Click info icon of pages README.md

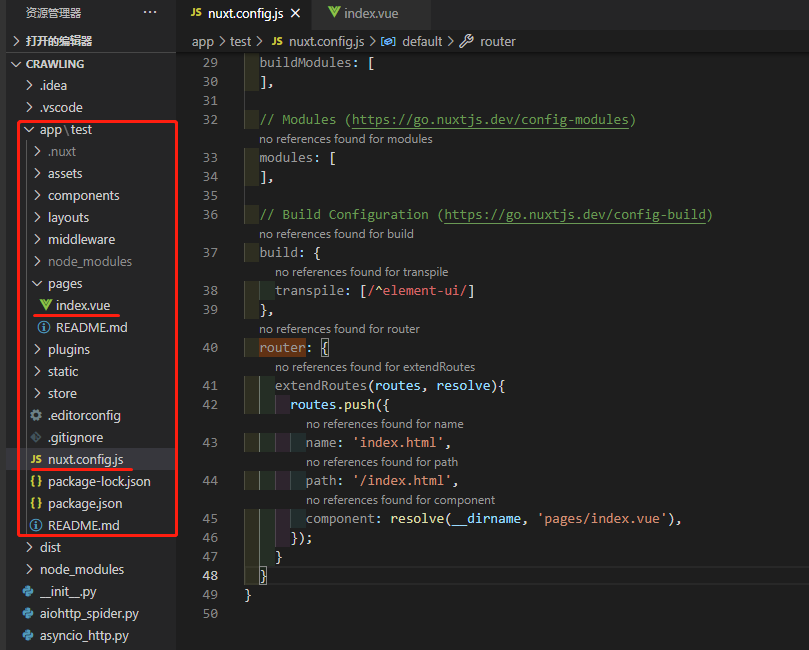[x=44, y=328]
